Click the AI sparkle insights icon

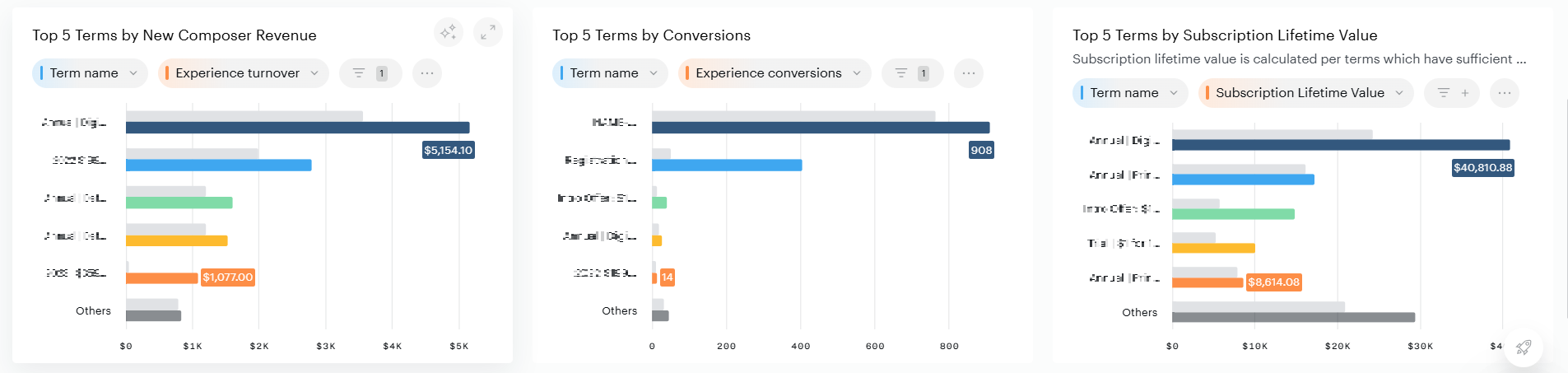coord(448,32)
